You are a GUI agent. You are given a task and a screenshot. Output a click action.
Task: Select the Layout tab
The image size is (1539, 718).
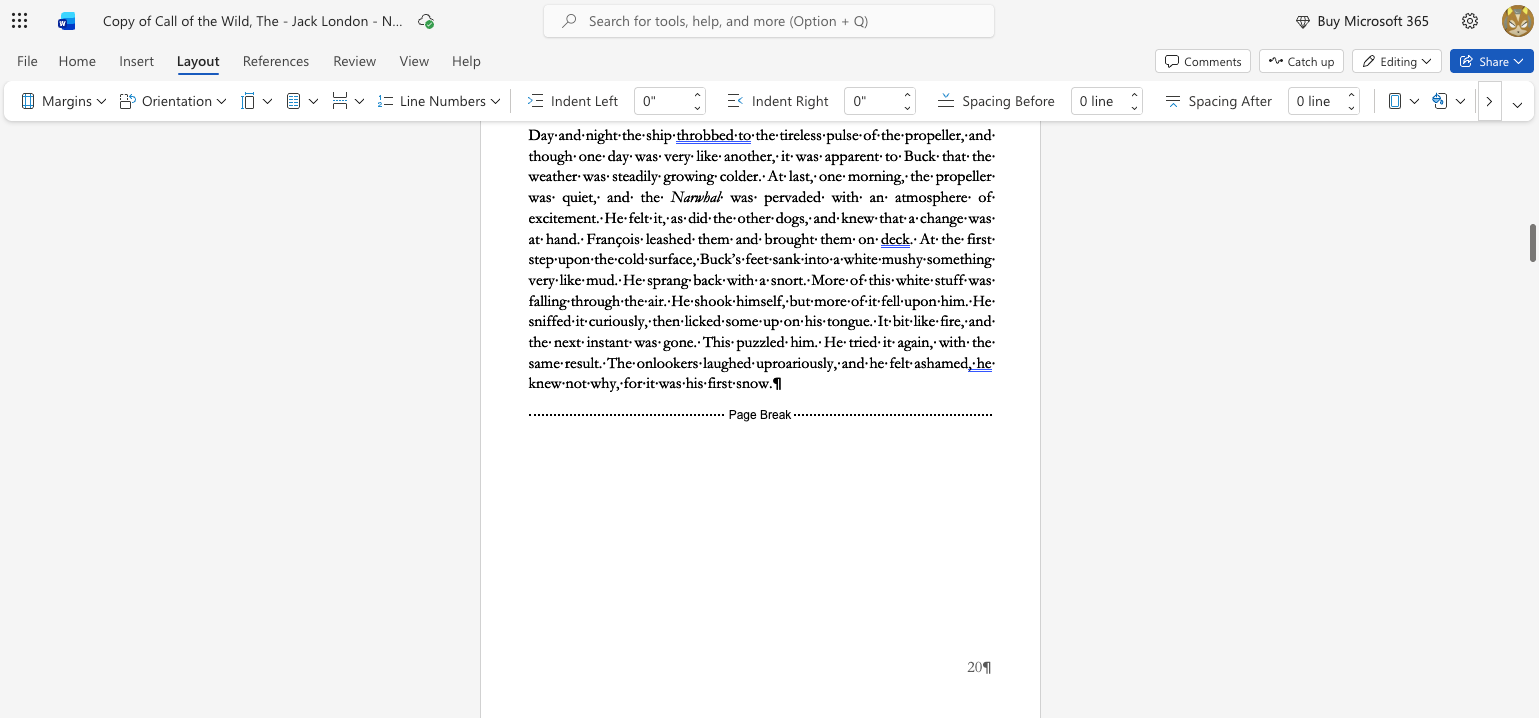pos(198,61)
